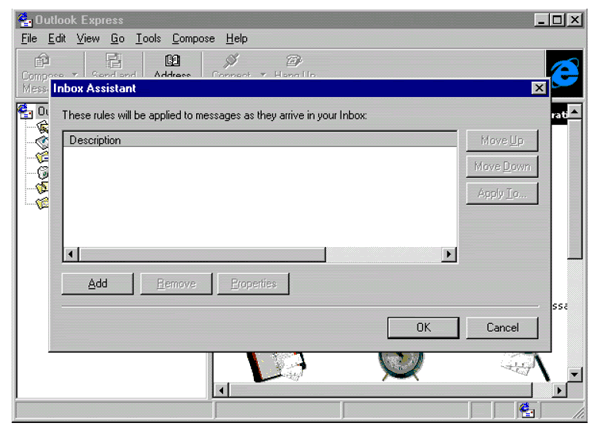Click the Internet Explorer logo
600x440 pixels.
pos(564,73)
